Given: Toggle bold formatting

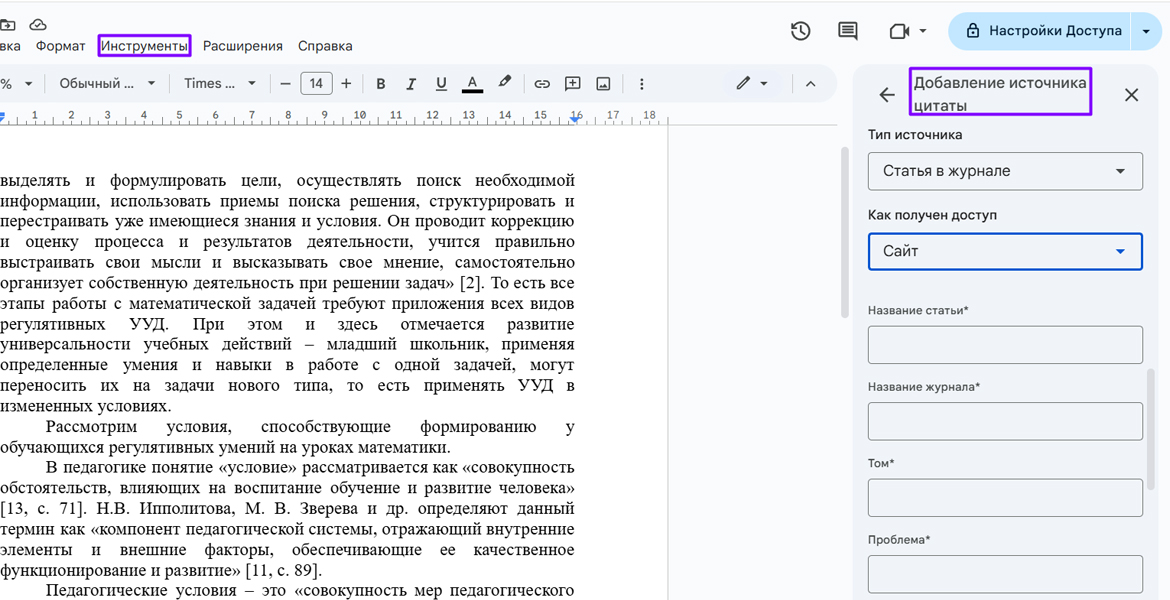Looking at the screenshot, I should tap(381, 84).
